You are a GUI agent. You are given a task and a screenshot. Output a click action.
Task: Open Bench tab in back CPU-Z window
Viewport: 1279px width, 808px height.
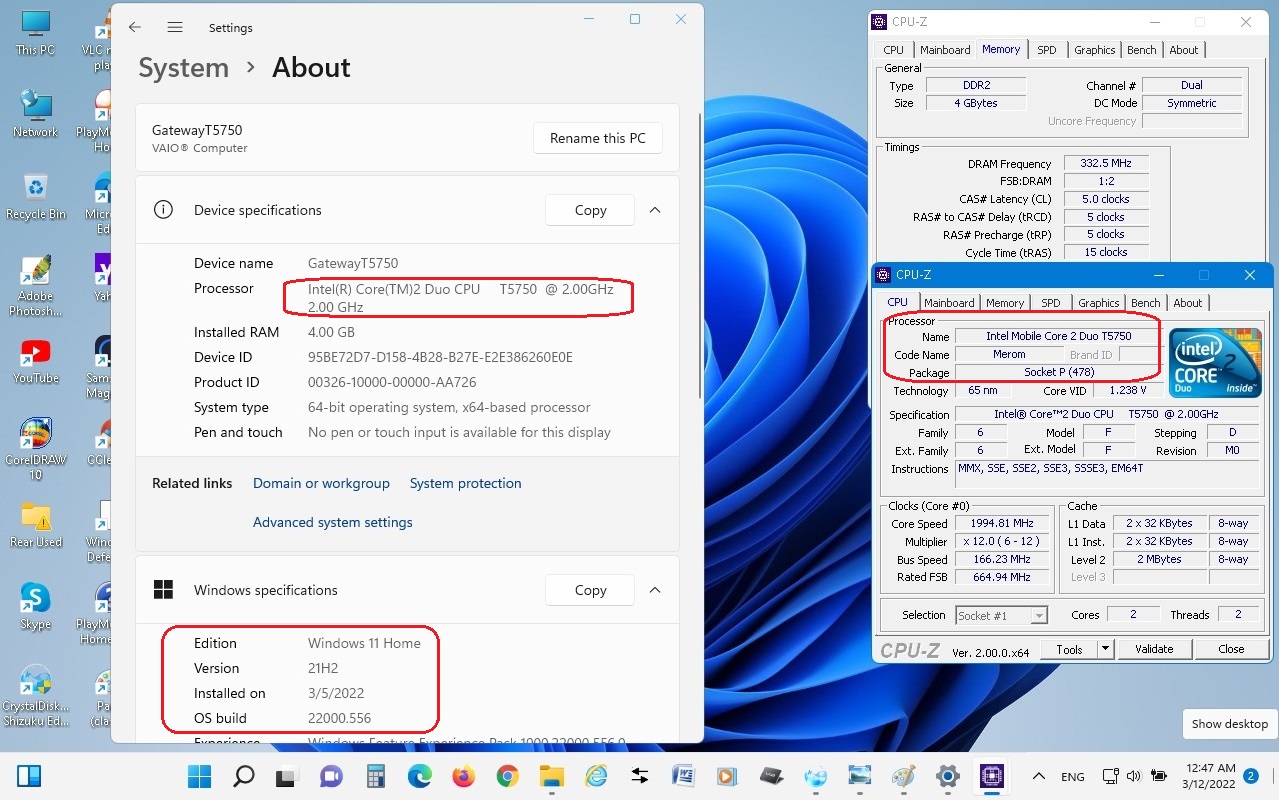pyautogui.click(x=1142, y=50)
